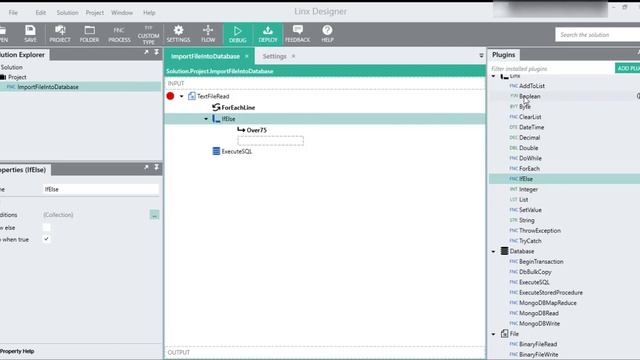Collapse the File plugin group
Viewport: 640px width, 360px height.
(493, 334)
